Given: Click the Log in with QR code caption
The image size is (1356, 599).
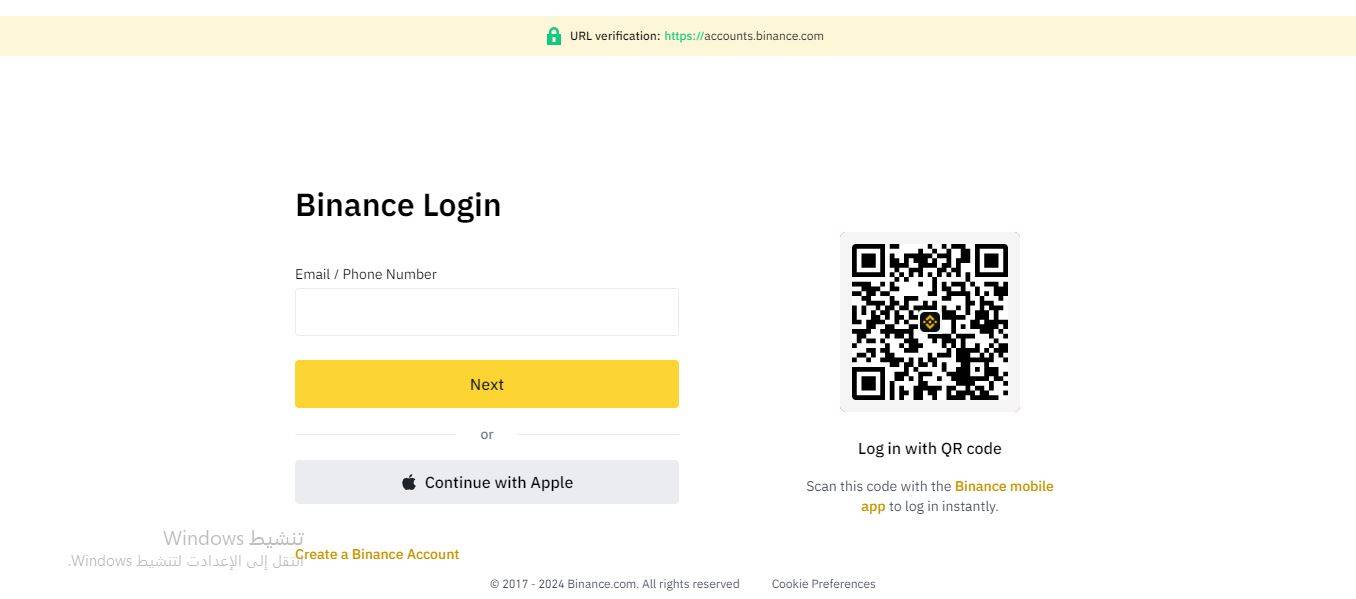Looking at the screenshot, I should click(x=929, y=448).
